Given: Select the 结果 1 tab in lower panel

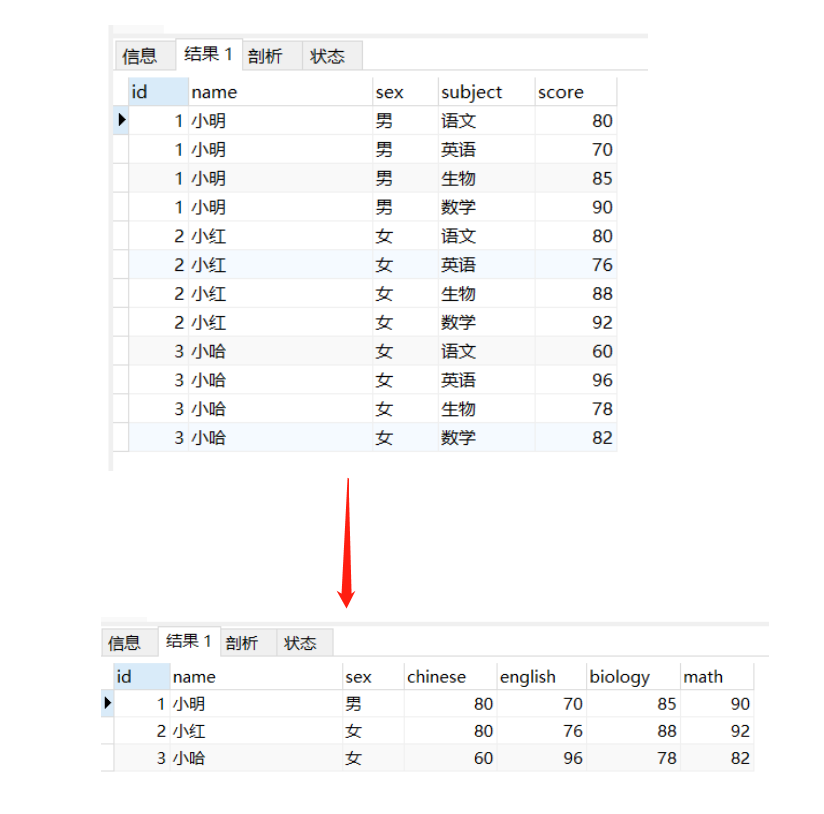Looking at the screenshot, I should (189, 641).
